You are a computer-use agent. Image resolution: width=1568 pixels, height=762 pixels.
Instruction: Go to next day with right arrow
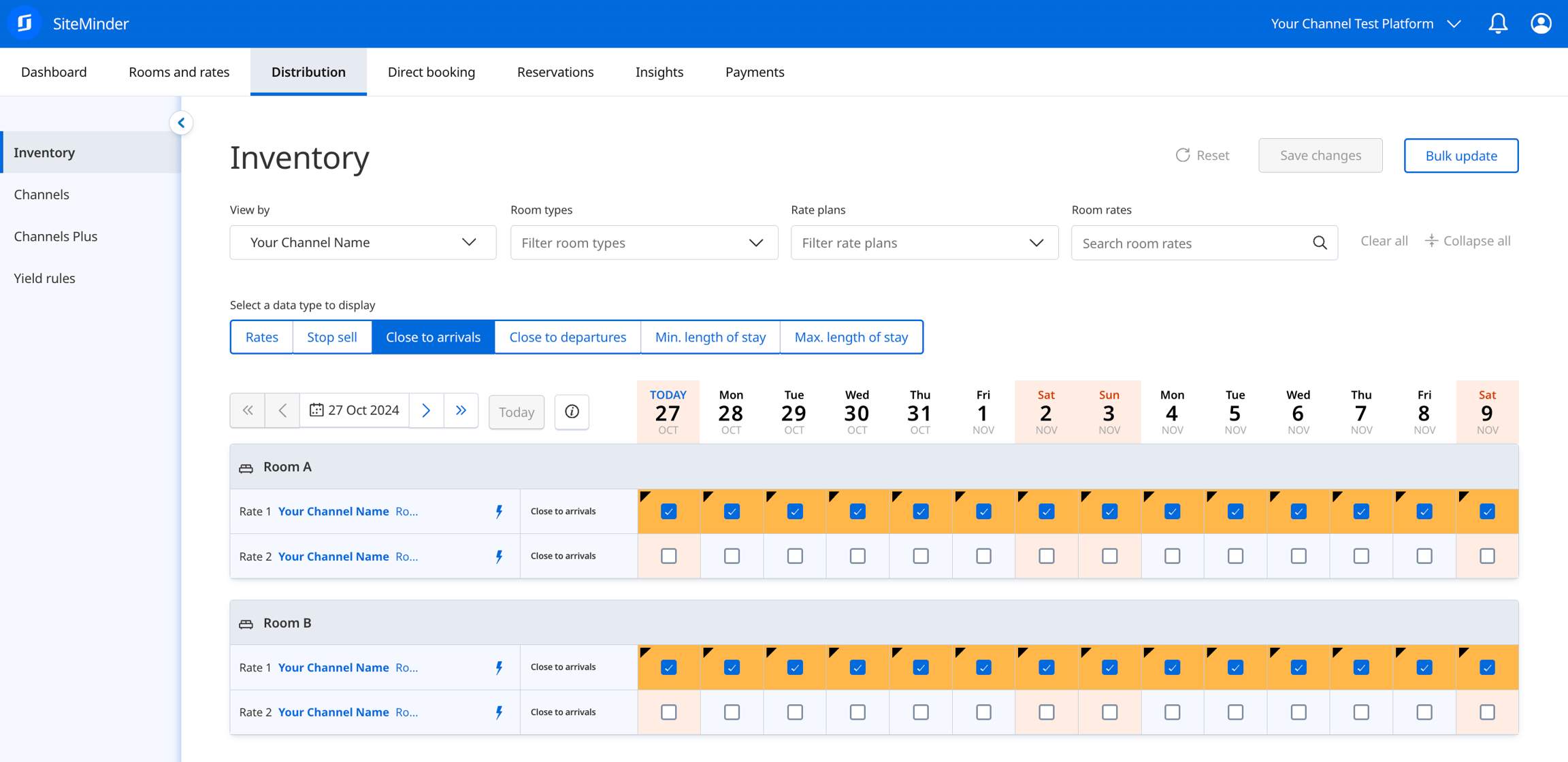426,410
